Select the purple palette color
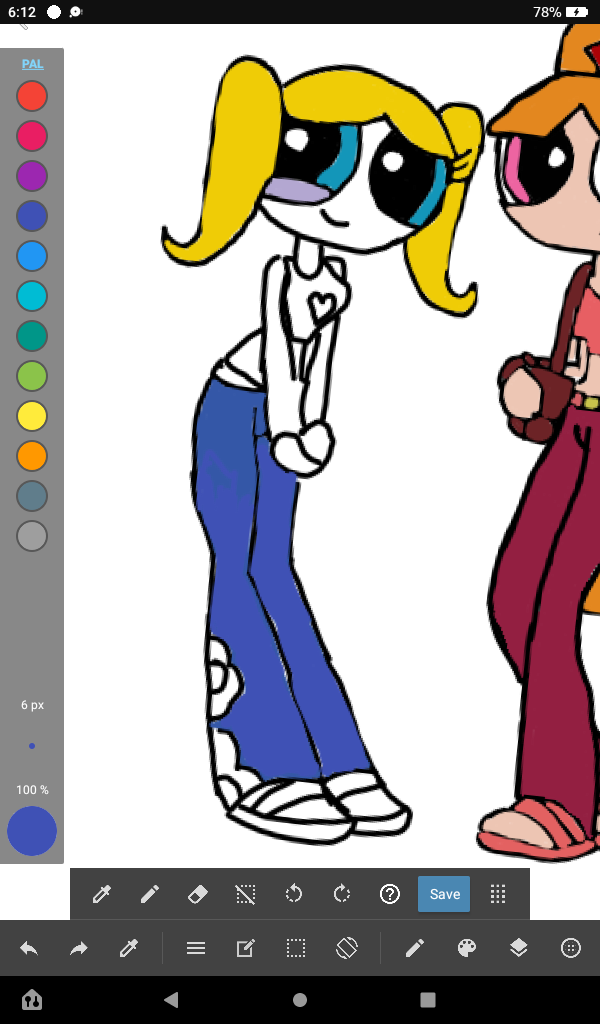 click(32, 176)
